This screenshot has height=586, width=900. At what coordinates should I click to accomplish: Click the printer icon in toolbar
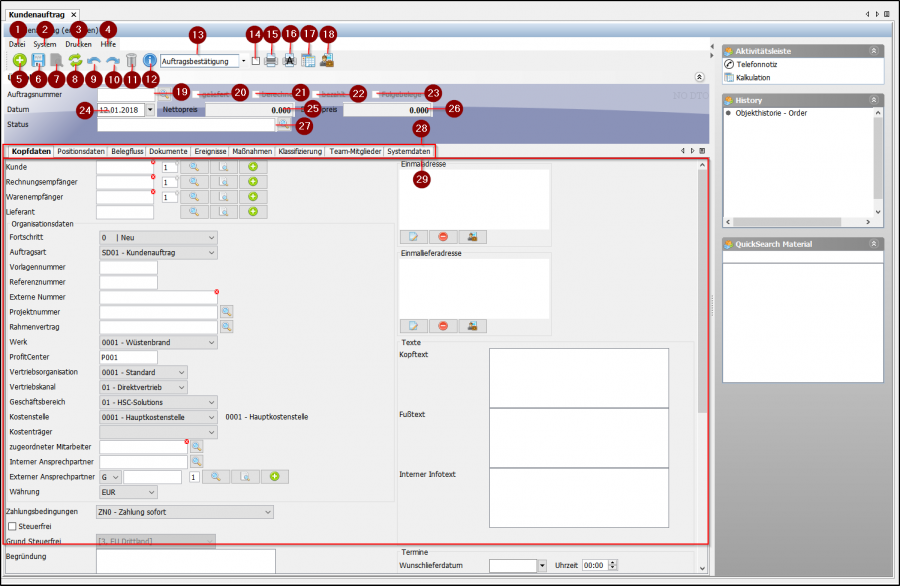pos(271,61)
